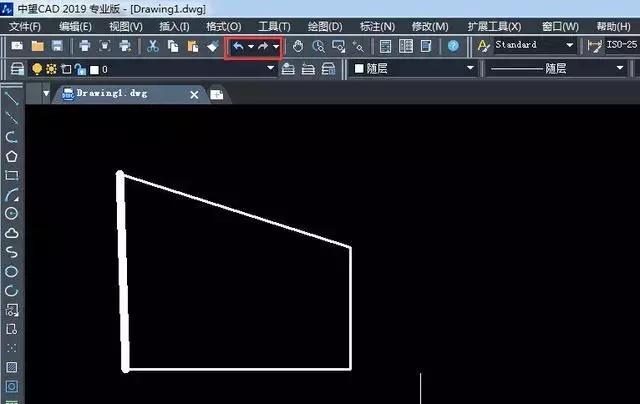This screenshot has width=640, height=404.
Task: Open the document tab list arrow
Action: [x=46, y=93]
